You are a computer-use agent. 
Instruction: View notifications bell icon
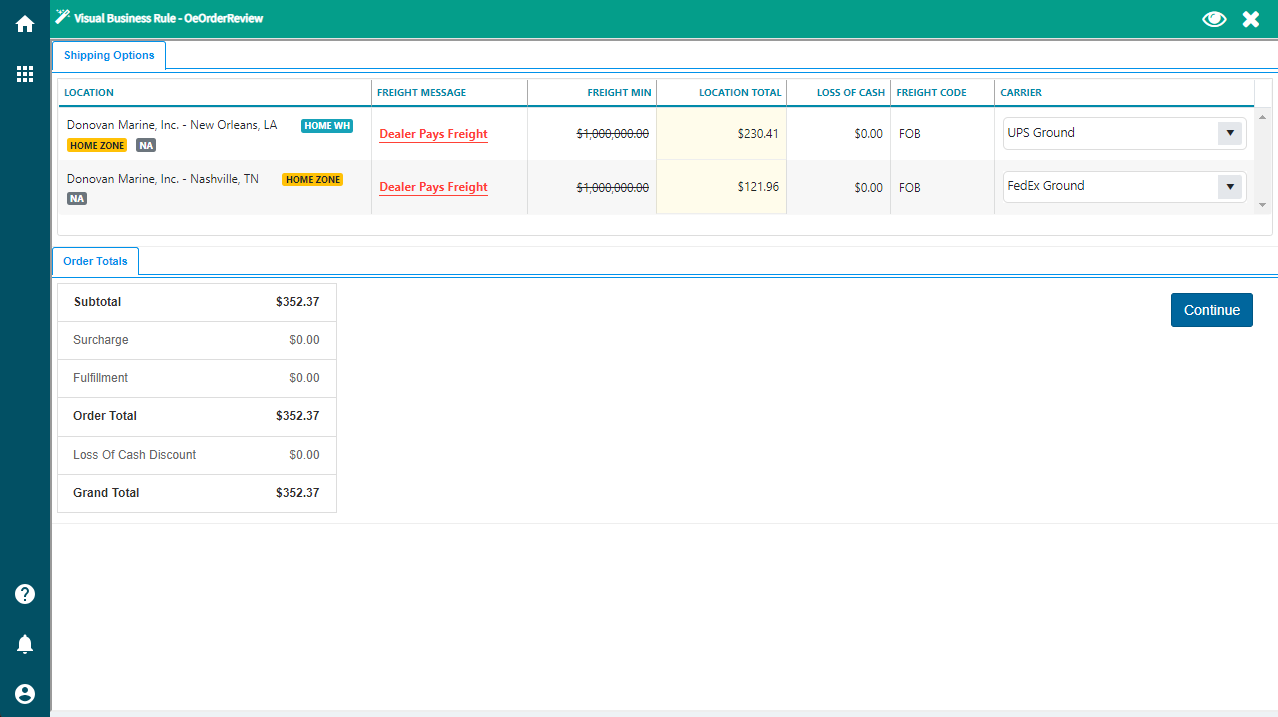coord(25,644)
